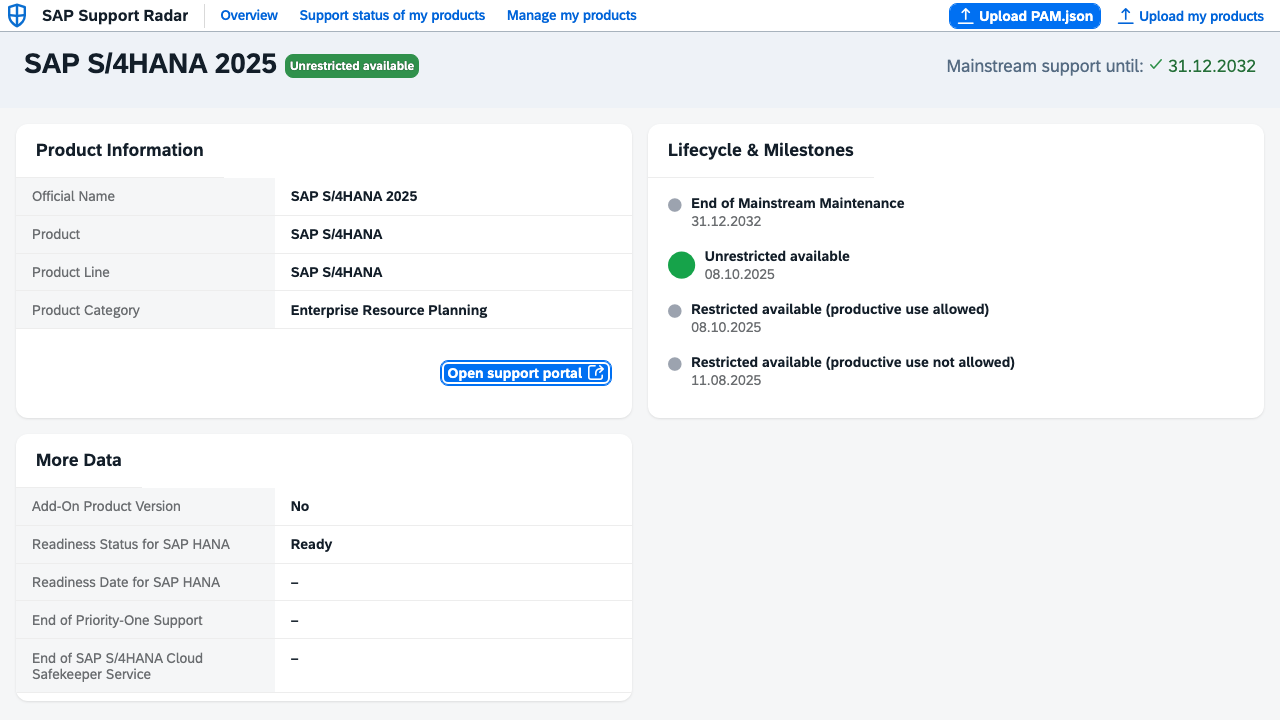
Task: Click the green Unrestricted available status badge
Action: coord(352,66)
